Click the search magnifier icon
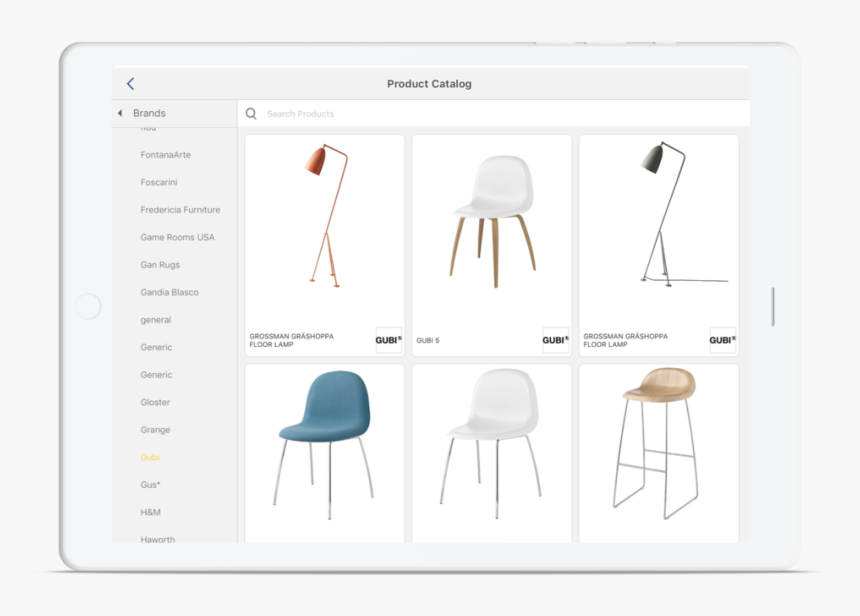This screenshot has width=860, height=616. click(251, 112)
